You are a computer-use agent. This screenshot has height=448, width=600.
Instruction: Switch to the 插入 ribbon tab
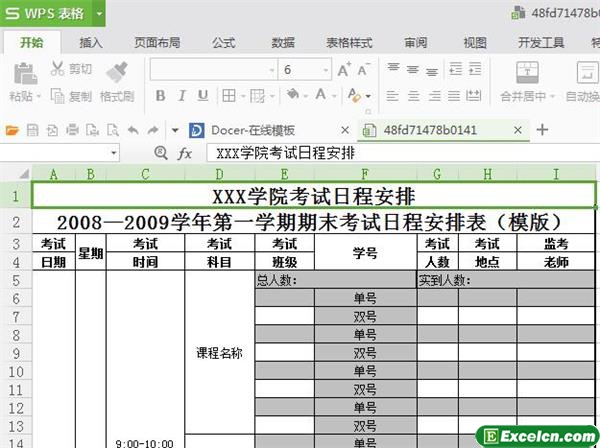tap(91, 43)
